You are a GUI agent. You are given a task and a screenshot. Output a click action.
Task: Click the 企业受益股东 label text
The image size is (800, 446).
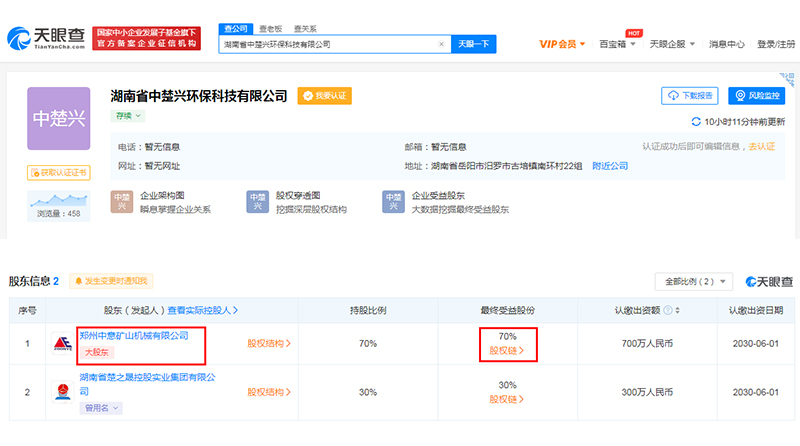(438, 195)
